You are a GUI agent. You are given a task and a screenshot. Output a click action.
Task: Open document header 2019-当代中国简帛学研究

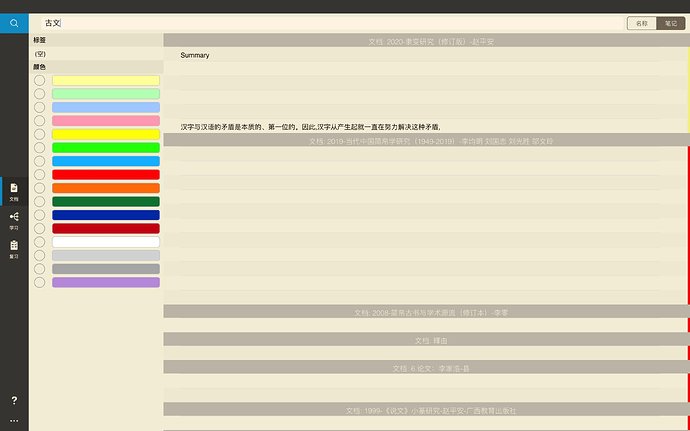point(426,140)
